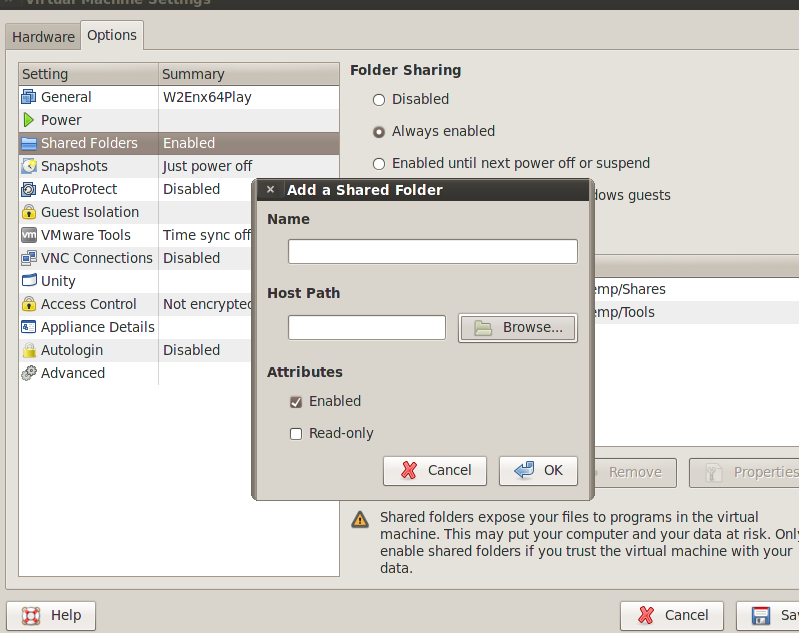Click the green Power arrow icon

(29, 120)
